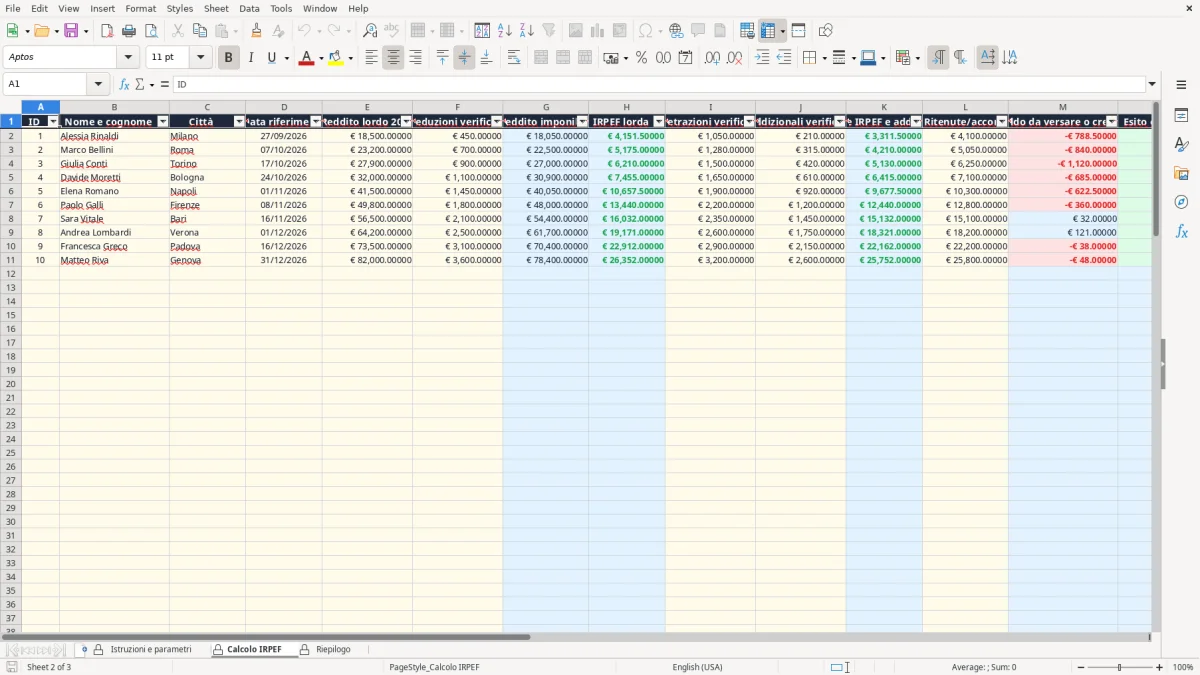
Task: Click the zoom slider
Action: (1119, 667)
